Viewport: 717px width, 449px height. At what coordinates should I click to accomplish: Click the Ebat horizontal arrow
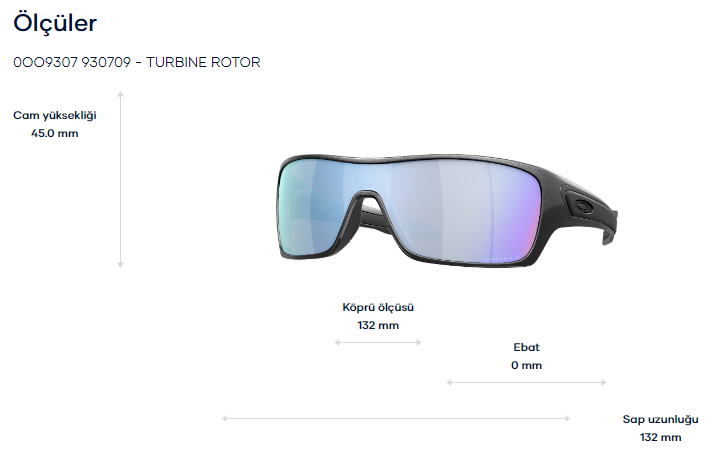click(x=526, y=382)
